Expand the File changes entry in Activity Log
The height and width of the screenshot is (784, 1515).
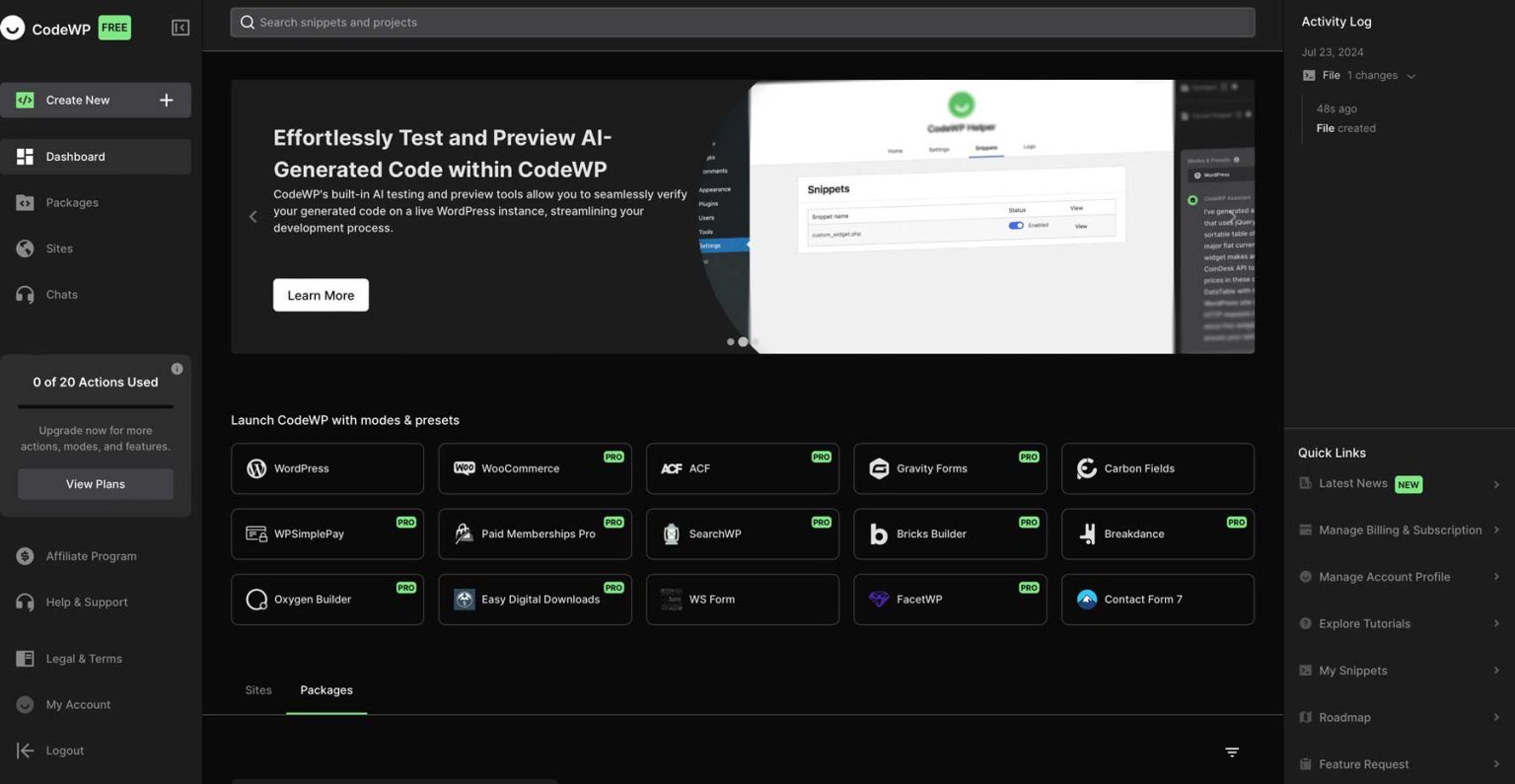(x=1411, y=75)
